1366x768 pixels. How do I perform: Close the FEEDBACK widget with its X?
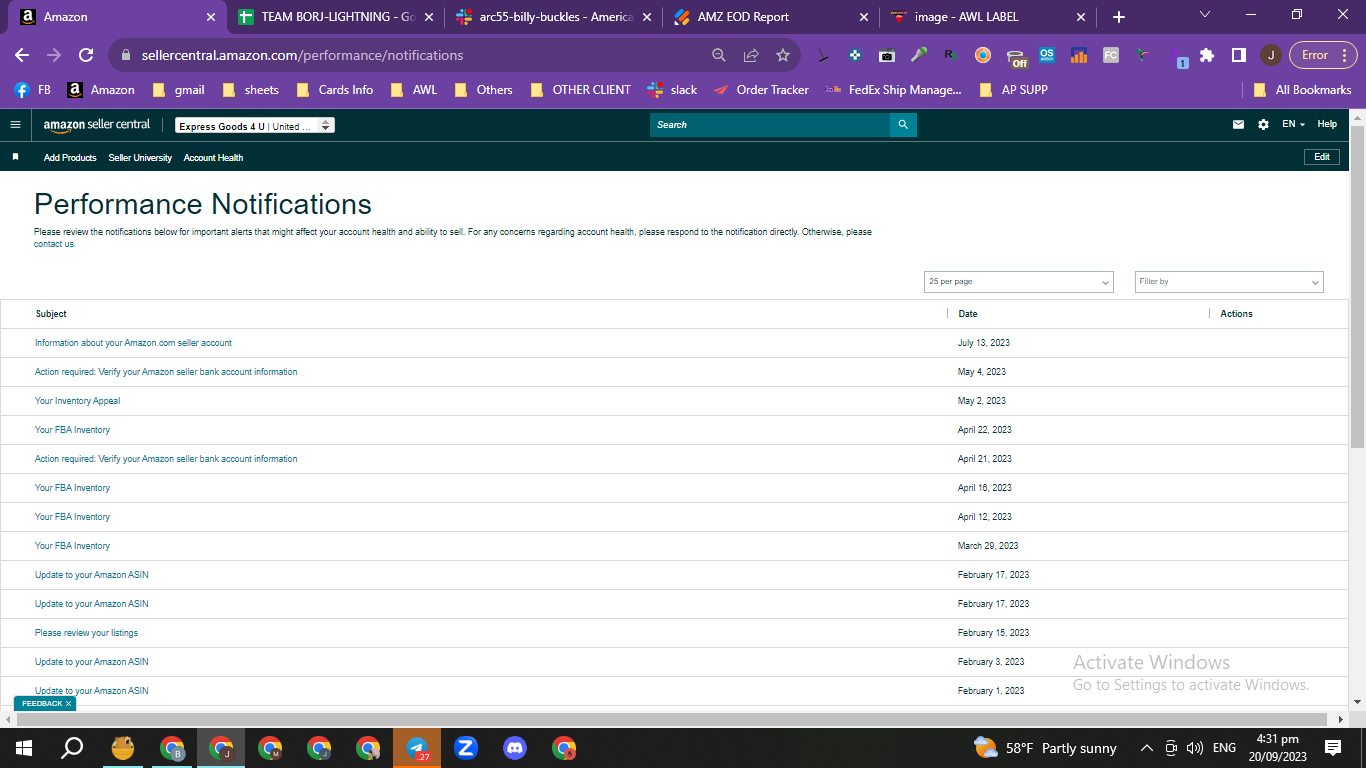tap(68, 704)
